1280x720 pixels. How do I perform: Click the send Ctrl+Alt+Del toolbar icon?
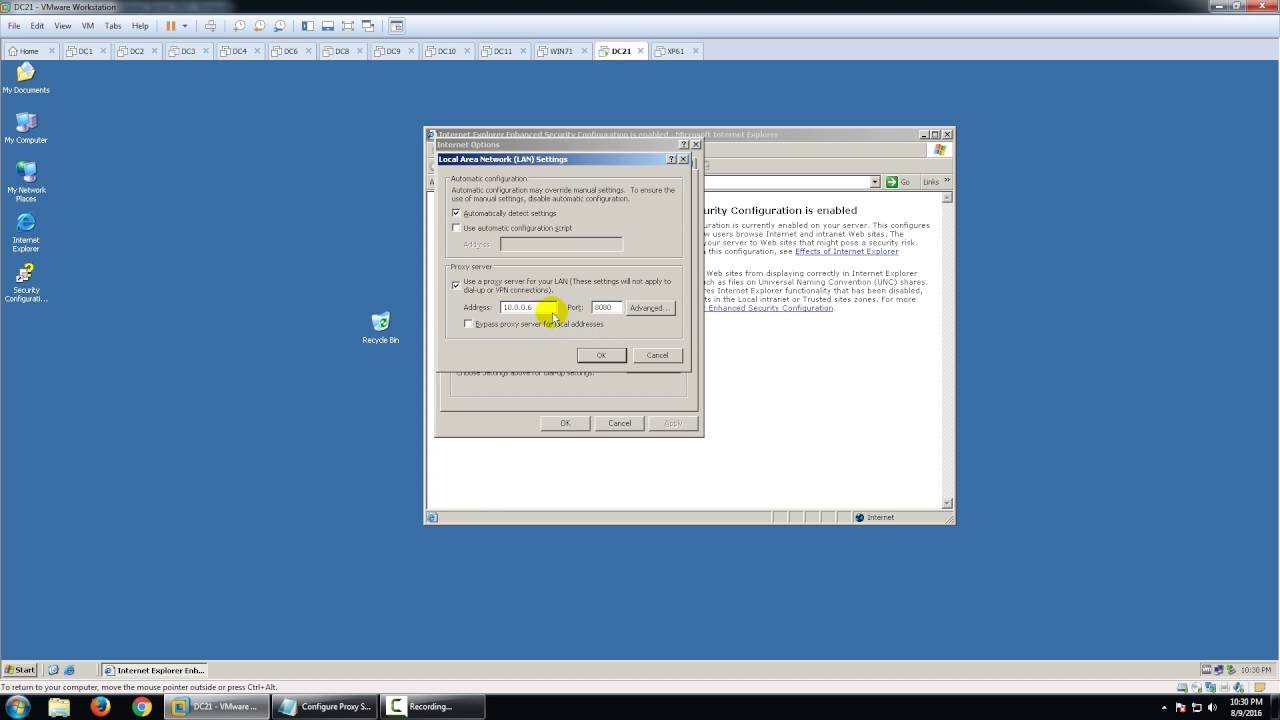coord(210,26)
